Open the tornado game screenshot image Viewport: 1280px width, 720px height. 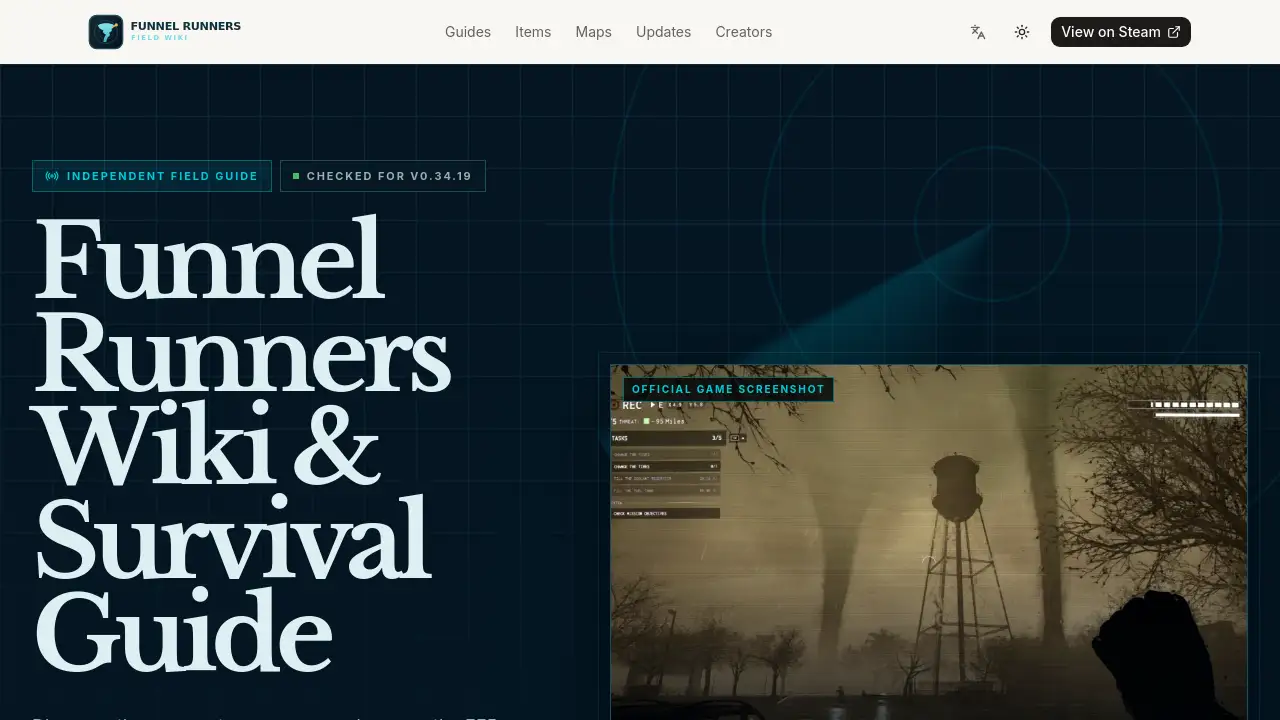coord(929,542)
